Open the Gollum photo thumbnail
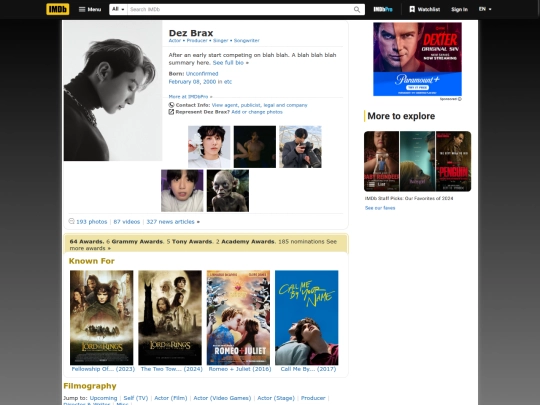 (x=228, y=190)
